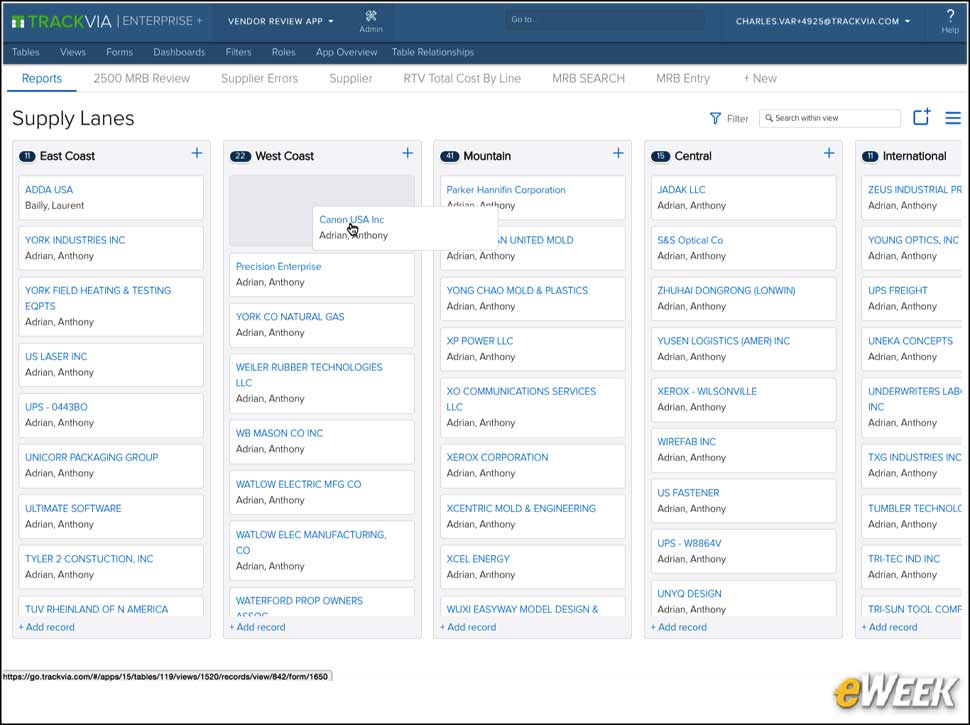Open the ADDA USA record
Image resolution: width=970 pixels, height=725 pixels.
[x=49, y=189]
